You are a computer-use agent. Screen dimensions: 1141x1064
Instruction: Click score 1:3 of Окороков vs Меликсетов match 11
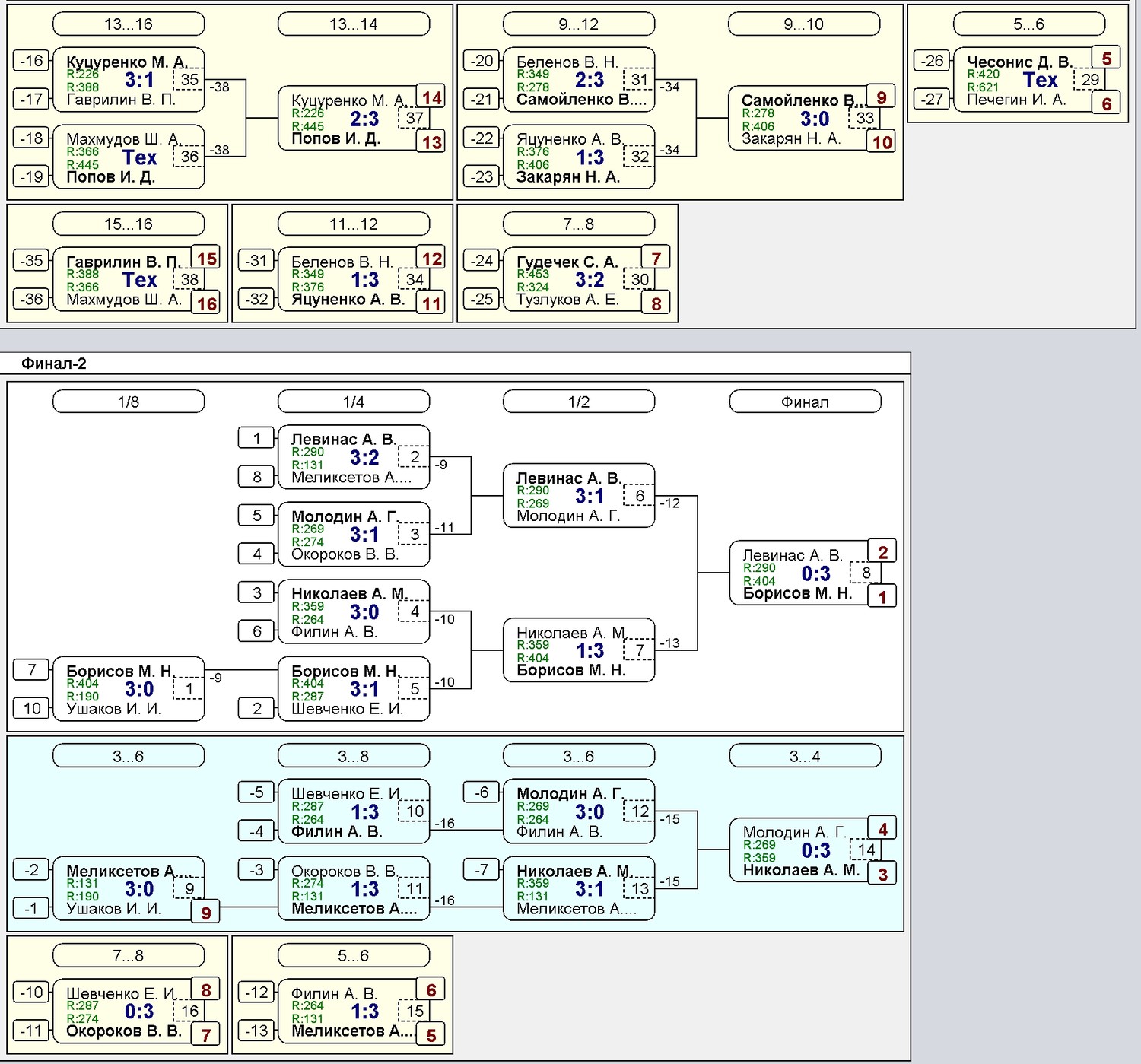click(x=364, y=889)
